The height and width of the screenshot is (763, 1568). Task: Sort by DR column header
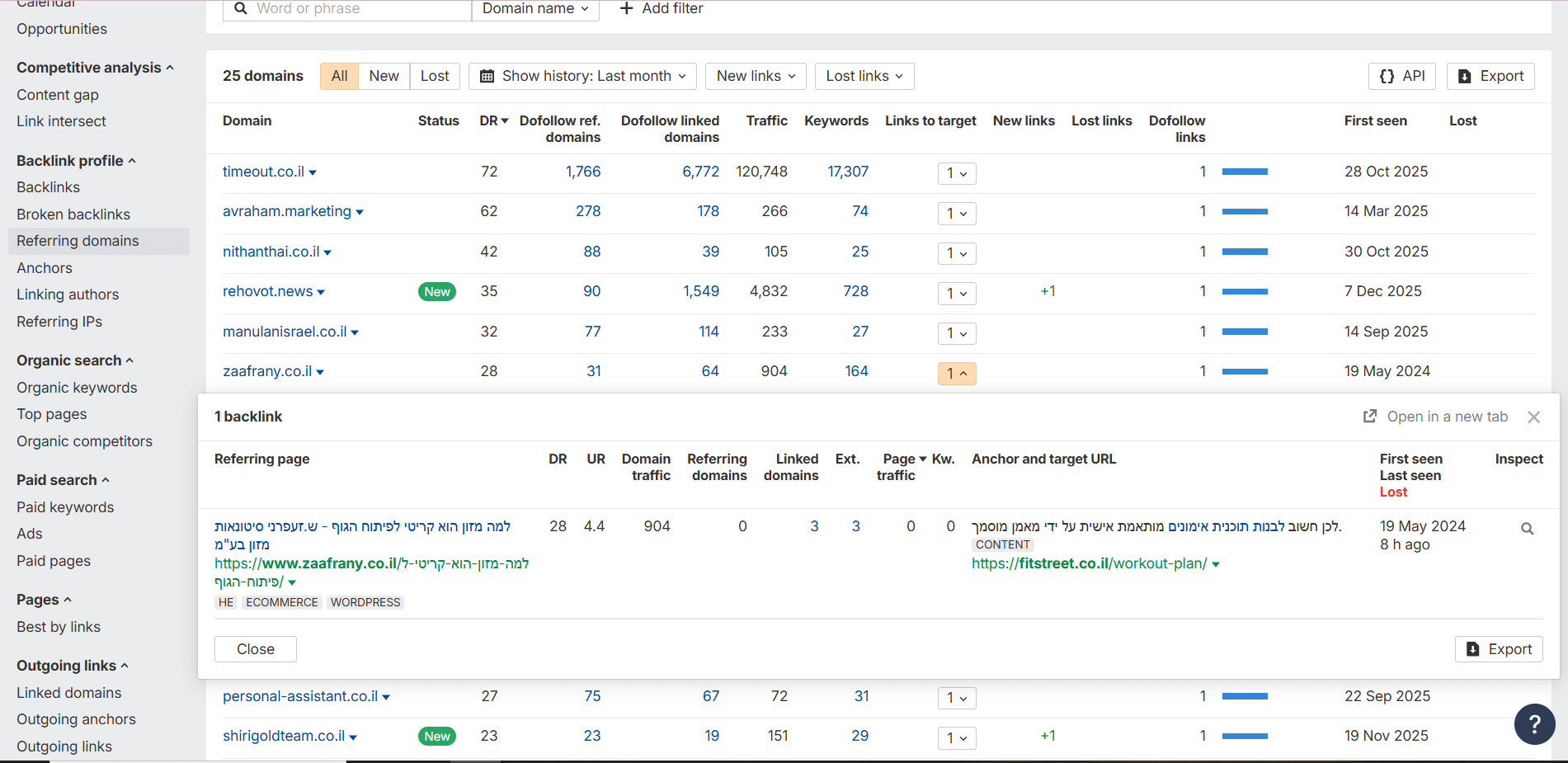tap(493, 120)
